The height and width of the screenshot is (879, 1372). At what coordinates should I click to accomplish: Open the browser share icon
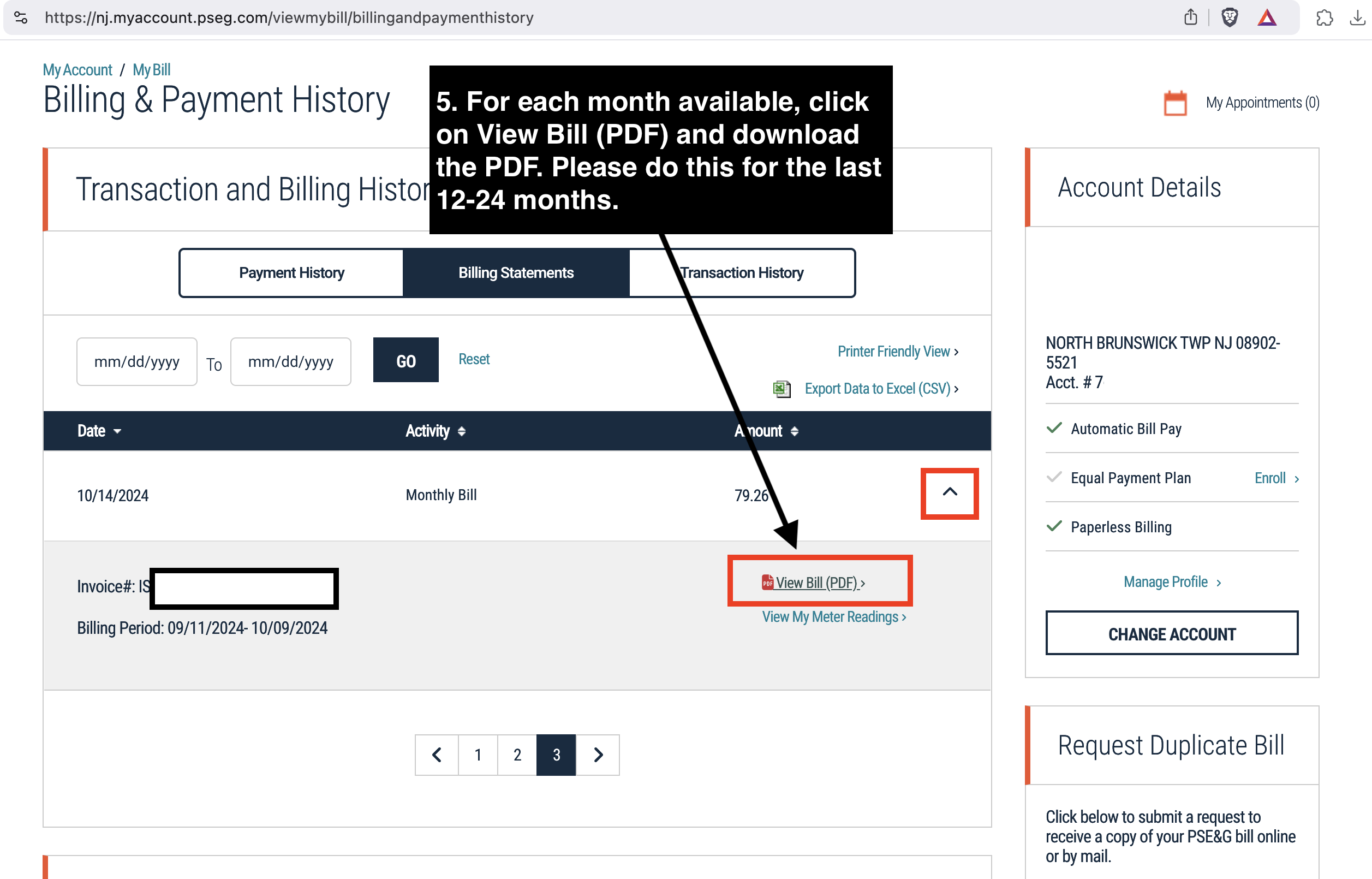(1190, 17)
